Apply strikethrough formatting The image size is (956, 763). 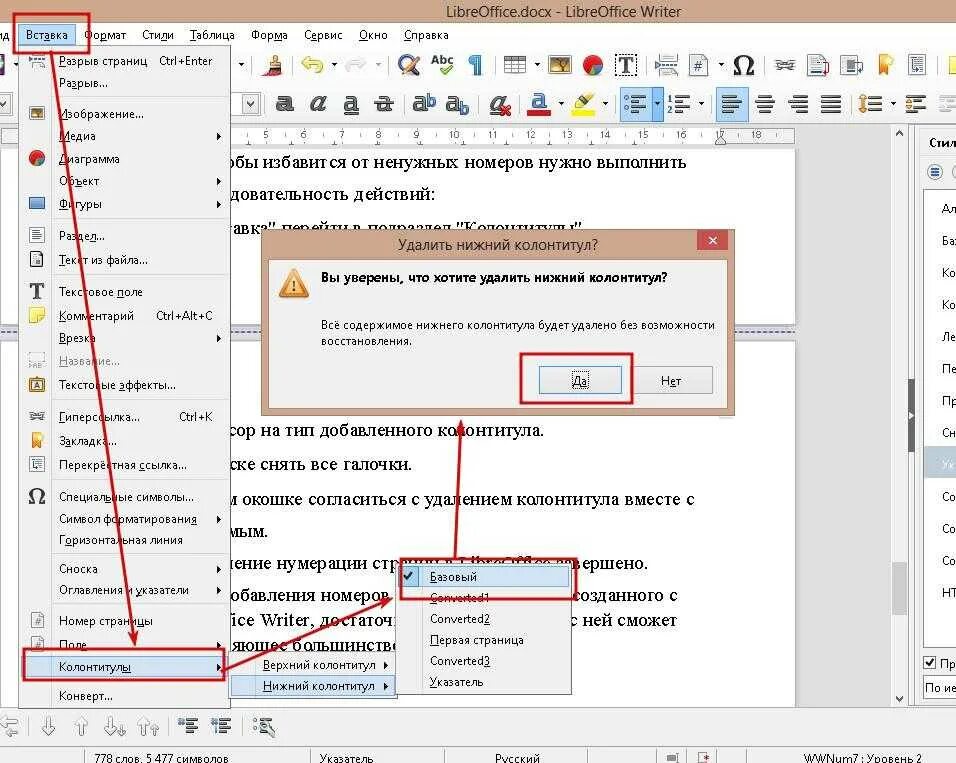pyautogui.click(x=383, y=104)
